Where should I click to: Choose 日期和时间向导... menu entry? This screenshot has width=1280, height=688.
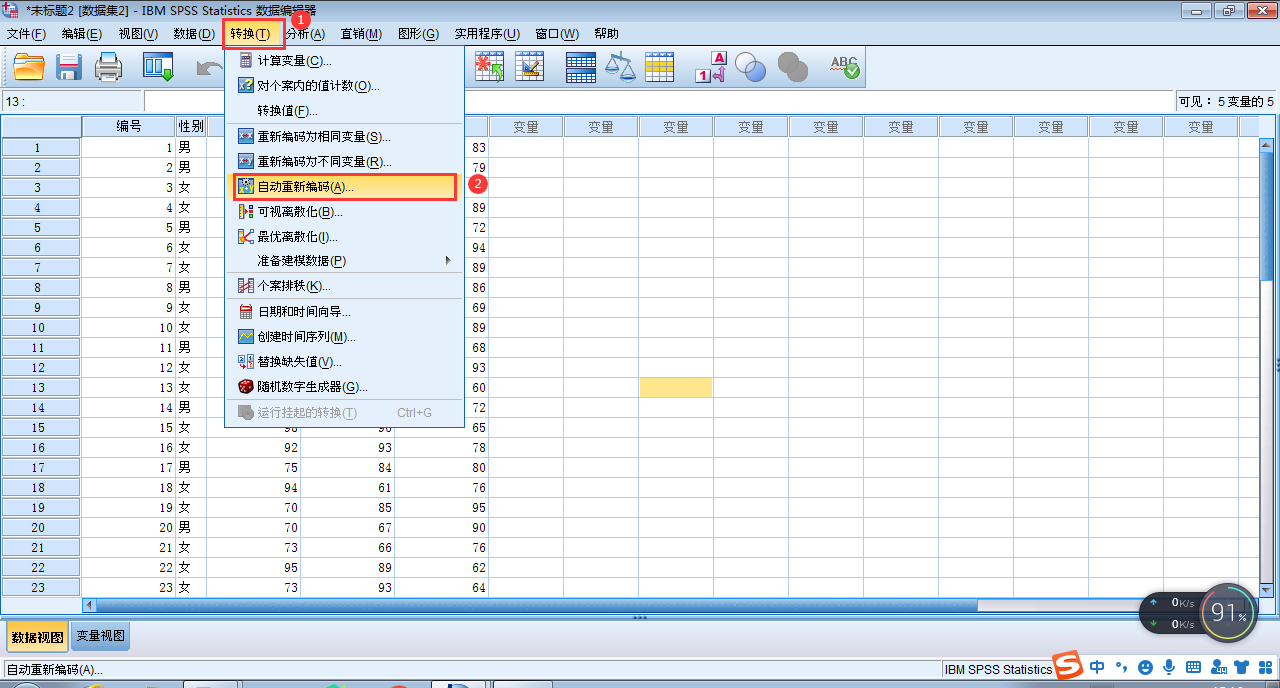(x=344, y=312)
